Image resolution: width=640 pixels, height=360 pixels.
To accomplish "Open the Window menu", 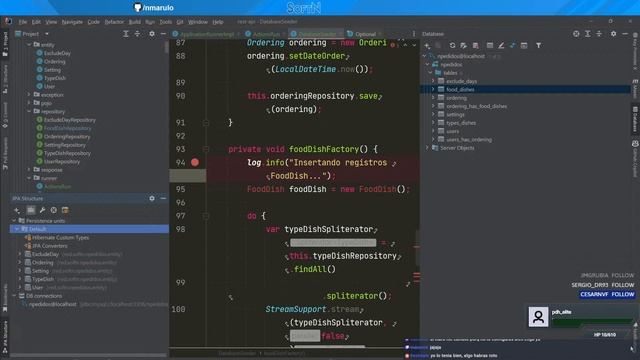I will 198,22.
